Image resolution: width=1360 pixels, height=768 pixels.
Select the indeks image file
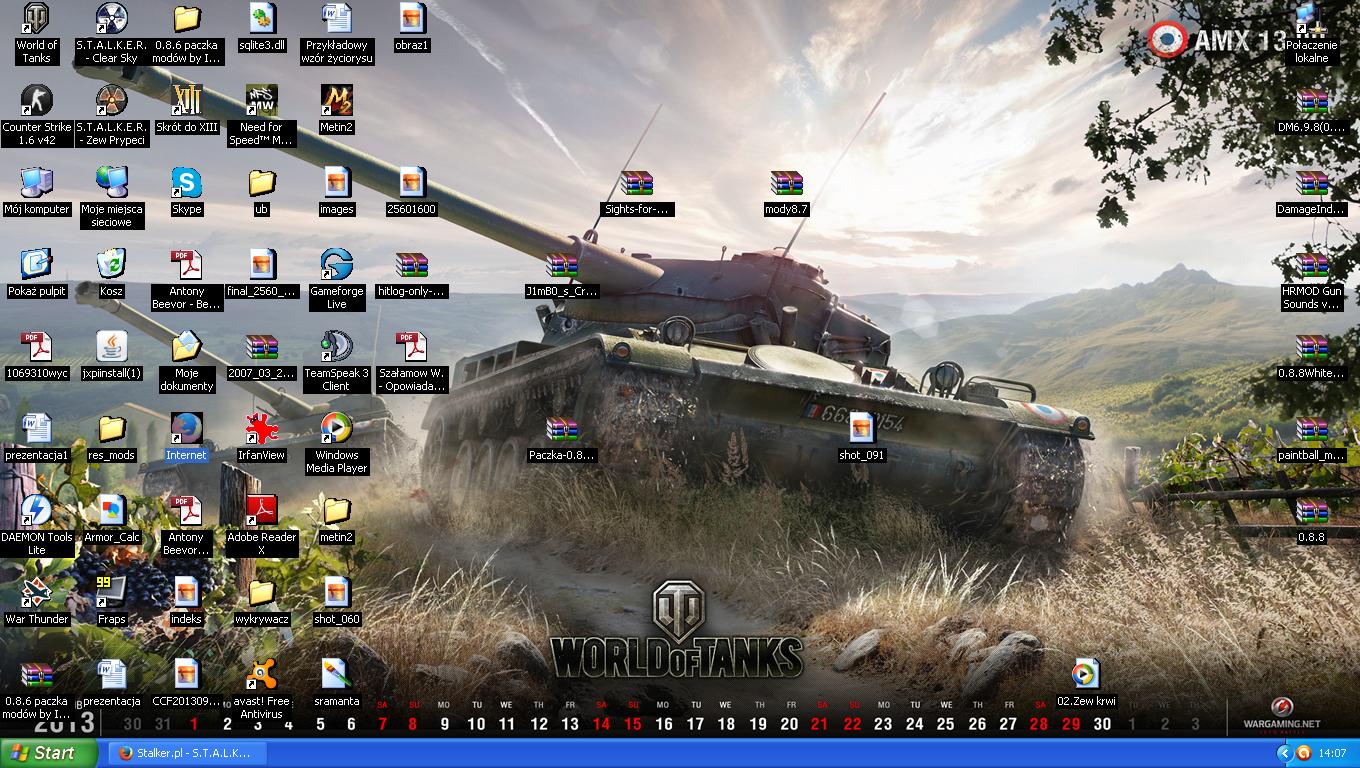187,593
